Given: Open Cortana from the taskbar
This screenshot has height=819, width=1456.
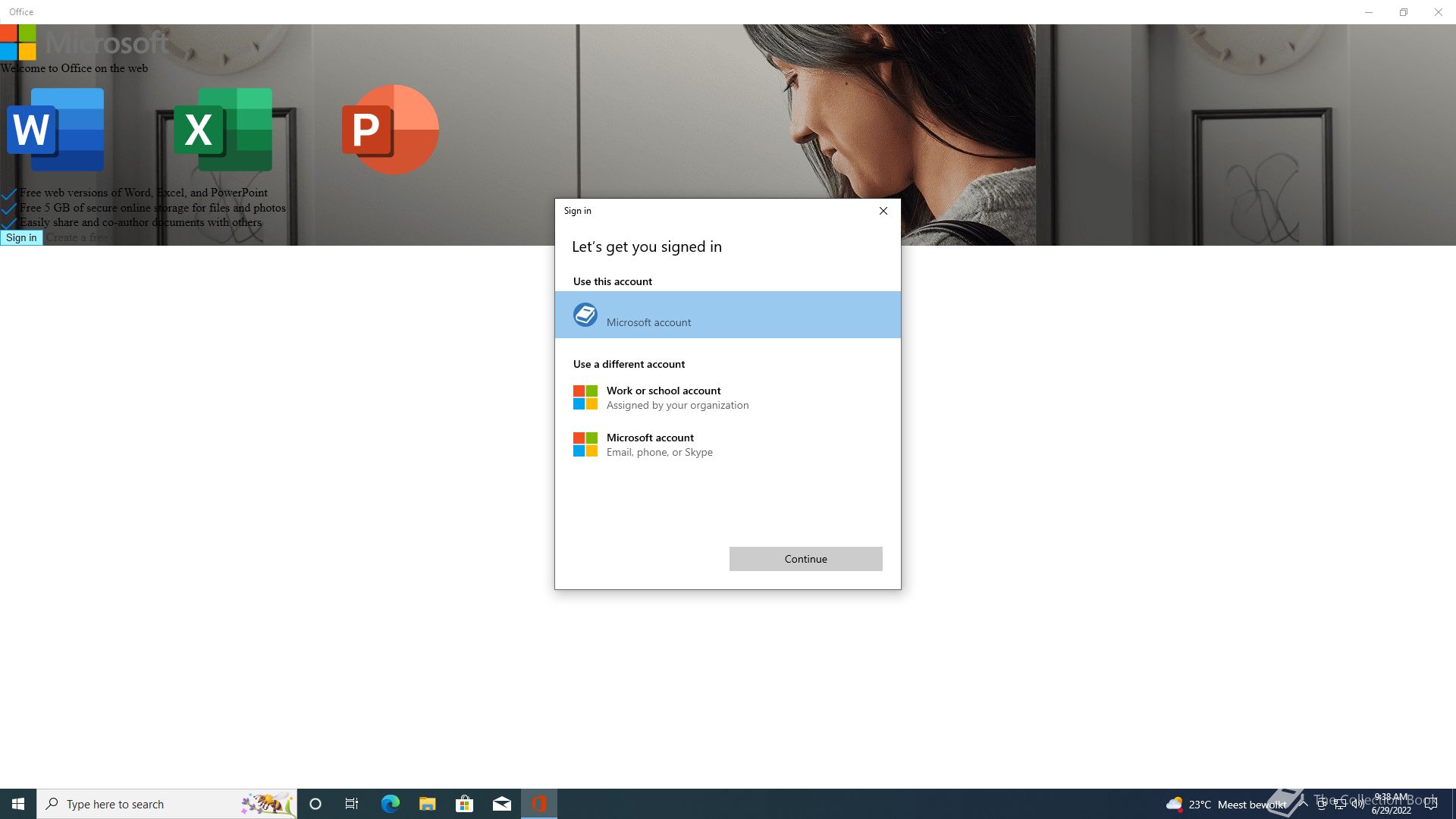Looking at the screenshot, I should coord(315,804).
